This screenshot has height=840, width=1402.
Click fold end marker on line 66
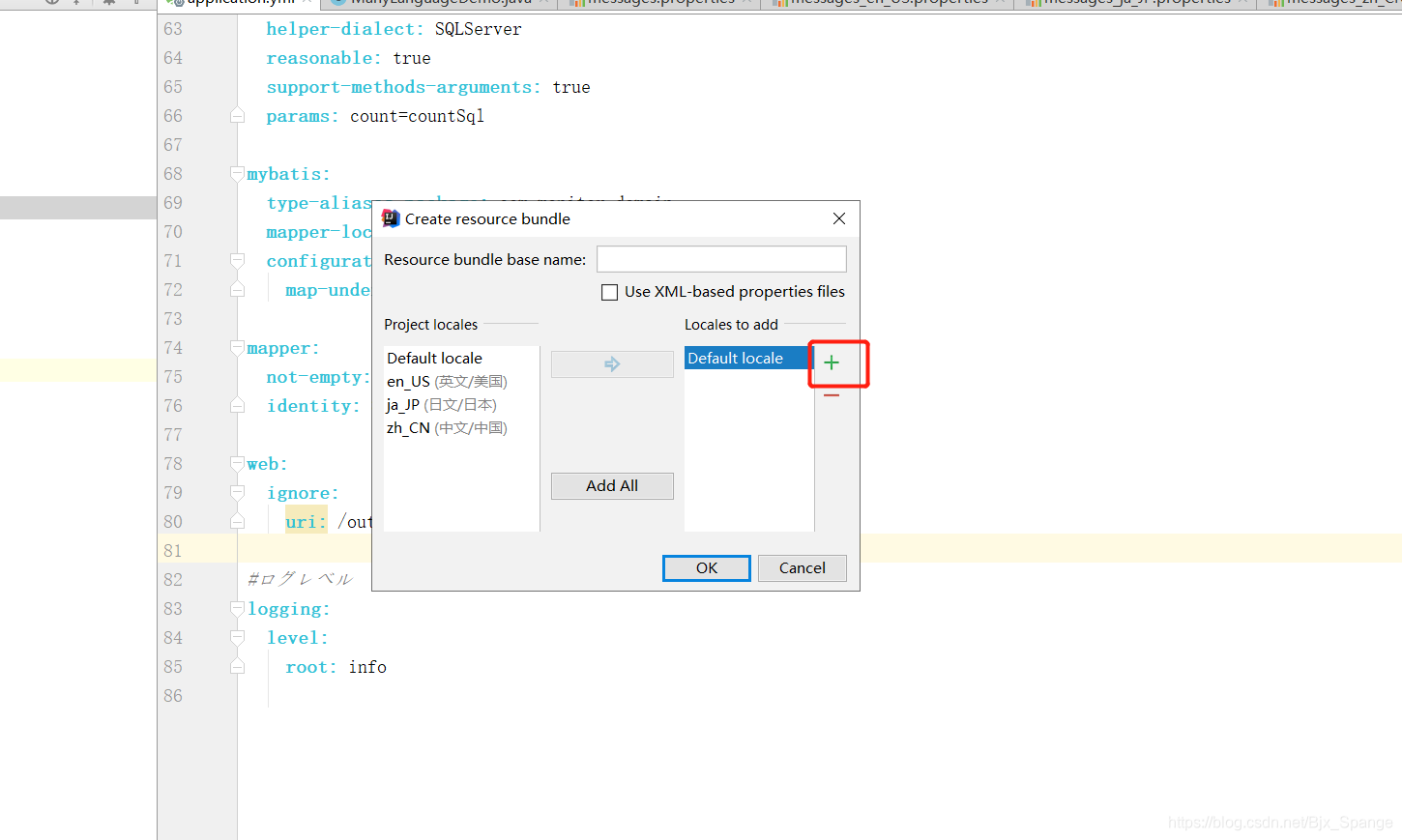click(x=237, y=116)
